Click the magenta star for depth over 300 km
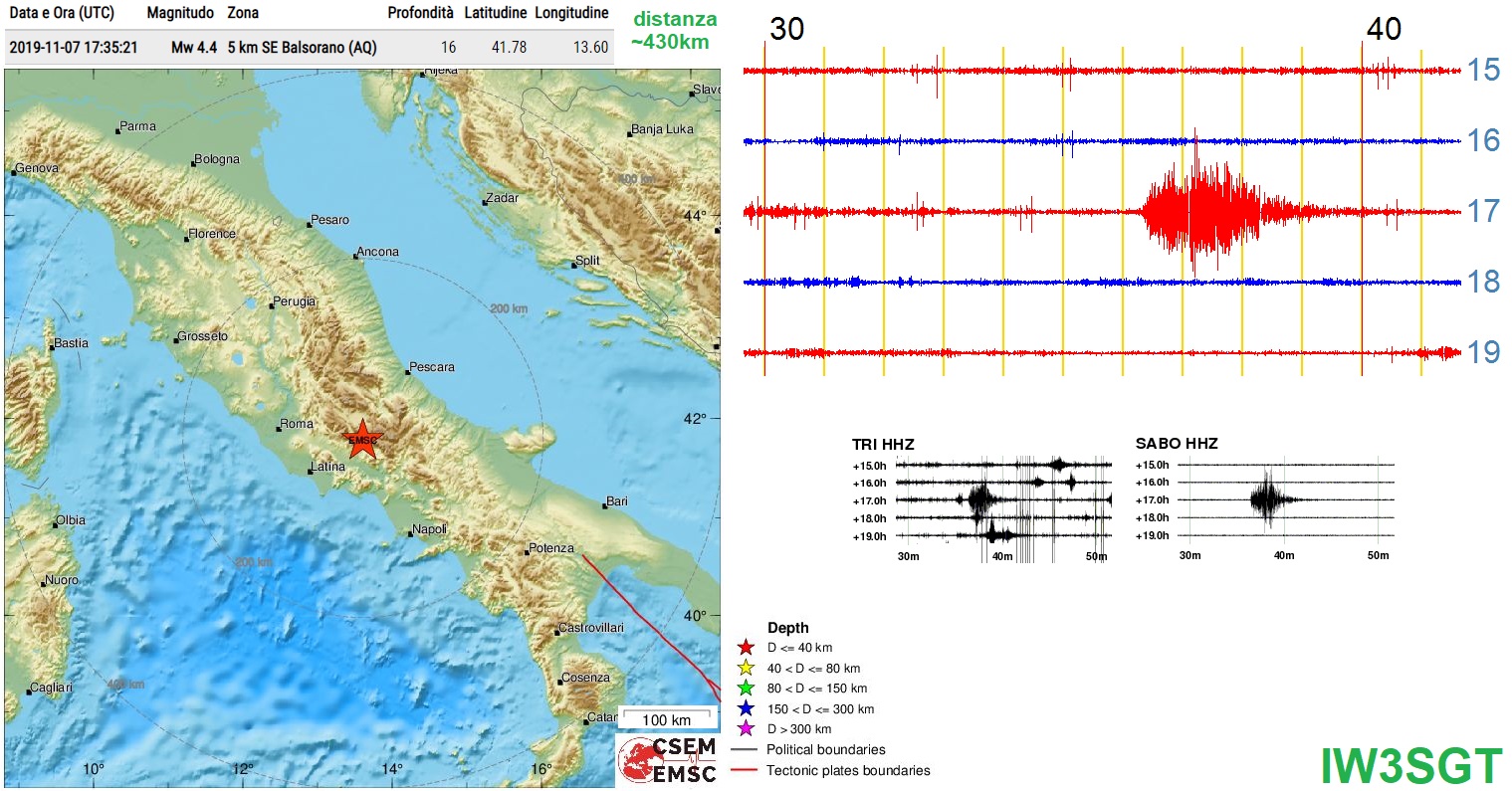 coord(746,729)
